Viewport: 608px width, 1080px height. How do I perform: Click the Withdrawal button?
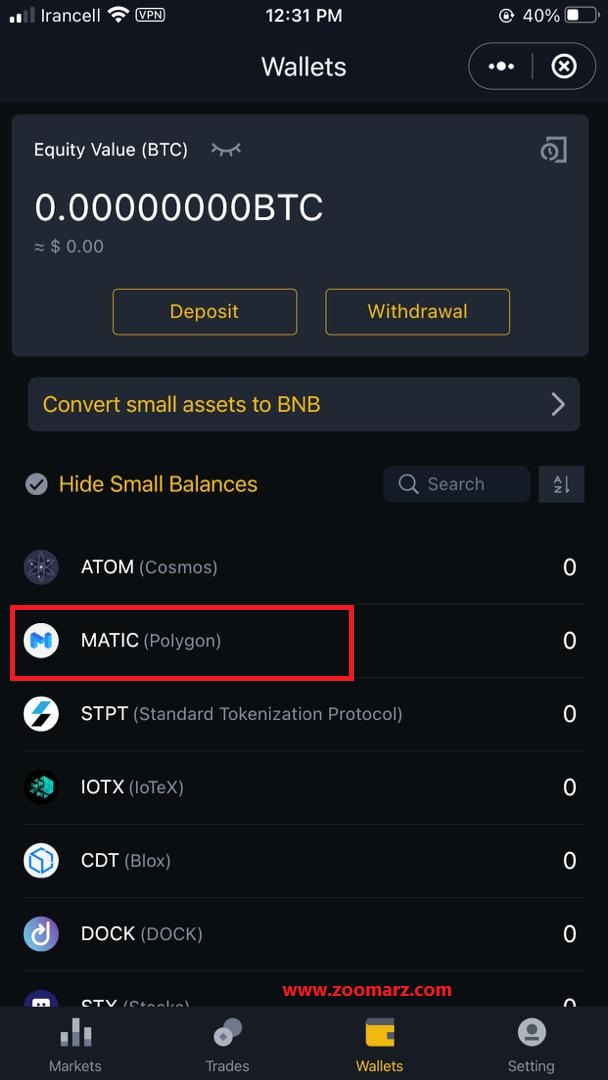(x=417, y=312)
